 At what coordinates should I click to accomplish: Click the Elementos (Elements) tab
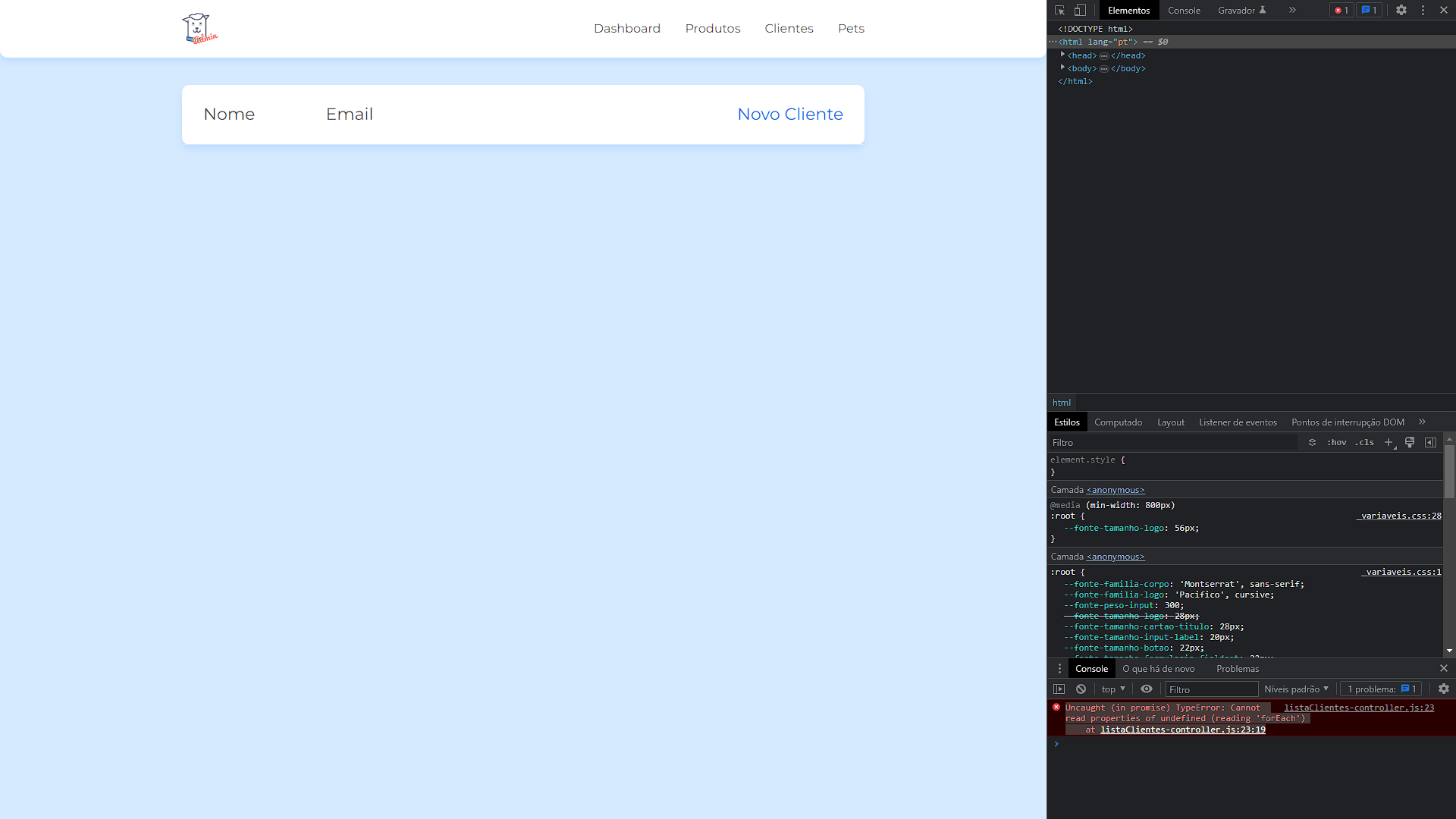[1128, 9]
